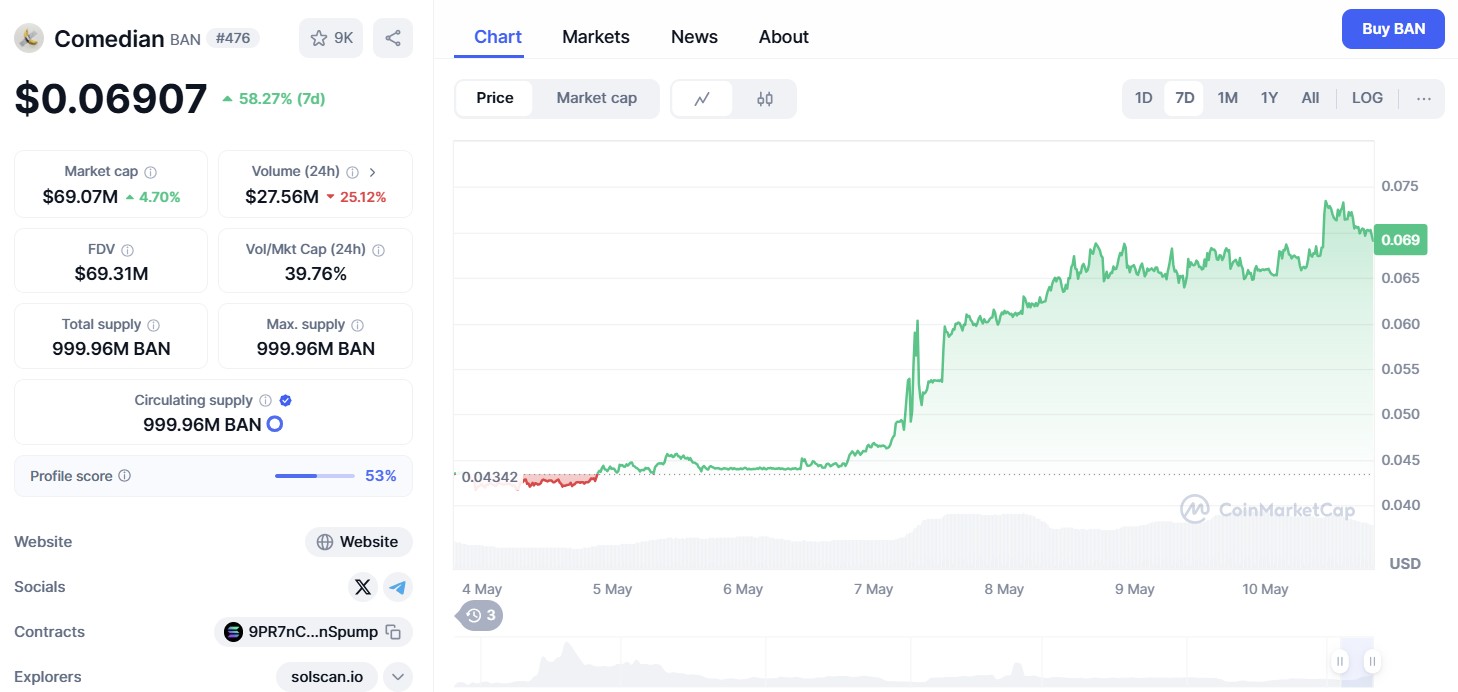Click the chart range slider right handle

click(1373, 661)
